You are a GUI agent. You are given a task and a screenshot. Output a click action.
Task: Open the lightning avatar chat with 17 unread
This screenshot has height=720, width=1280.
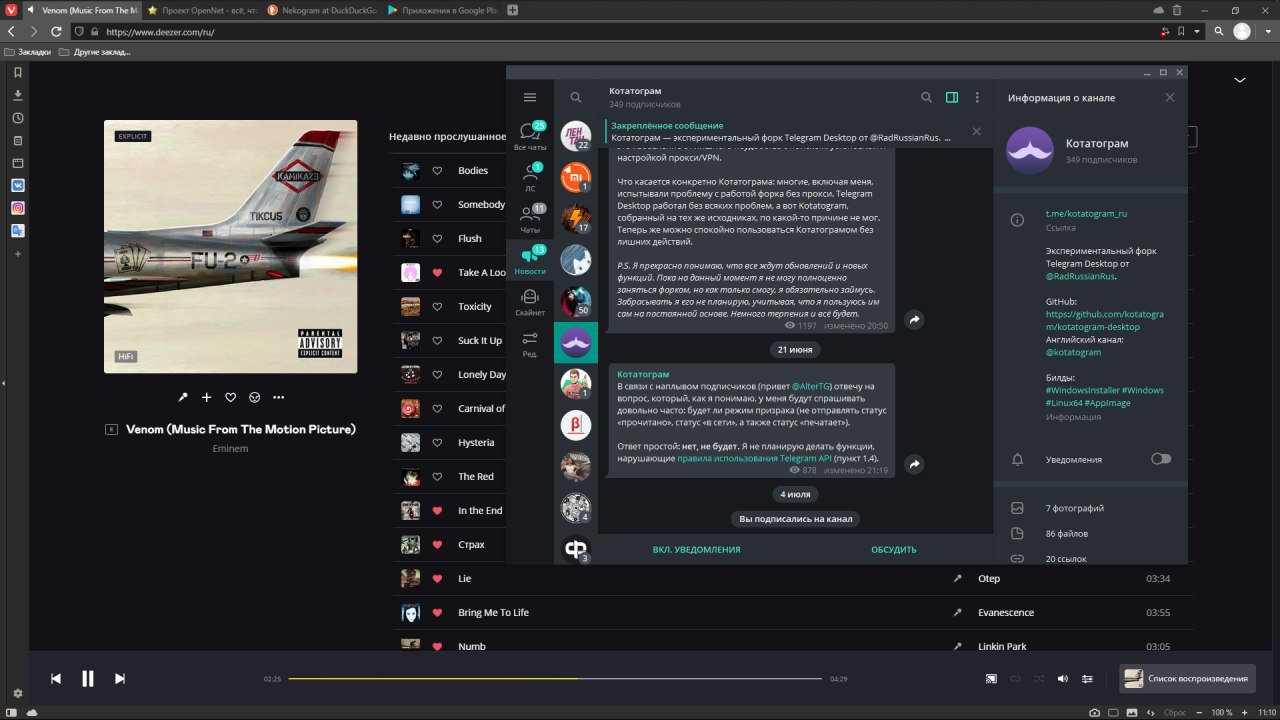576,218
